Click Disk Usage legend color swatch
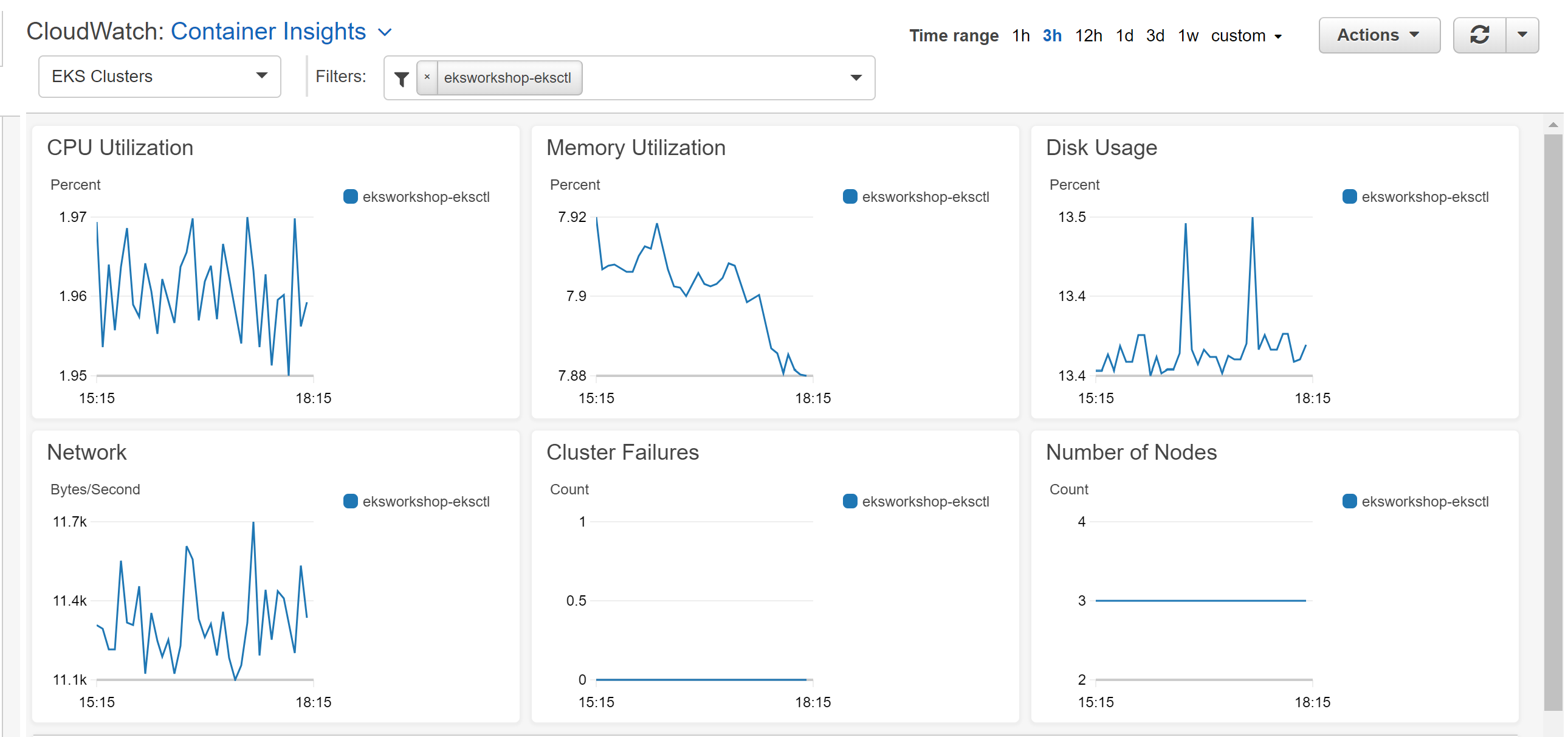The image size is (1568, 737). coord(1349,196)
